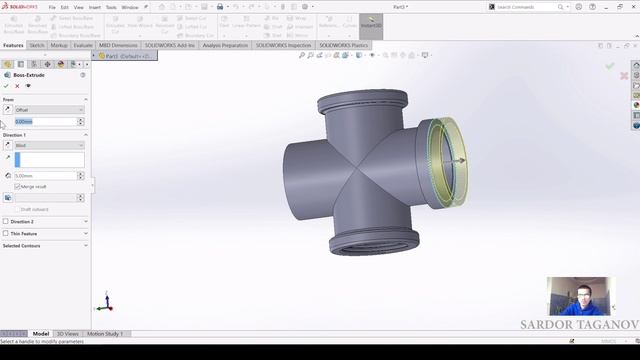This screenshot has height=360, width=640.
Task: Open the File Explorer task pane icon
Action: tap(636, 86)
